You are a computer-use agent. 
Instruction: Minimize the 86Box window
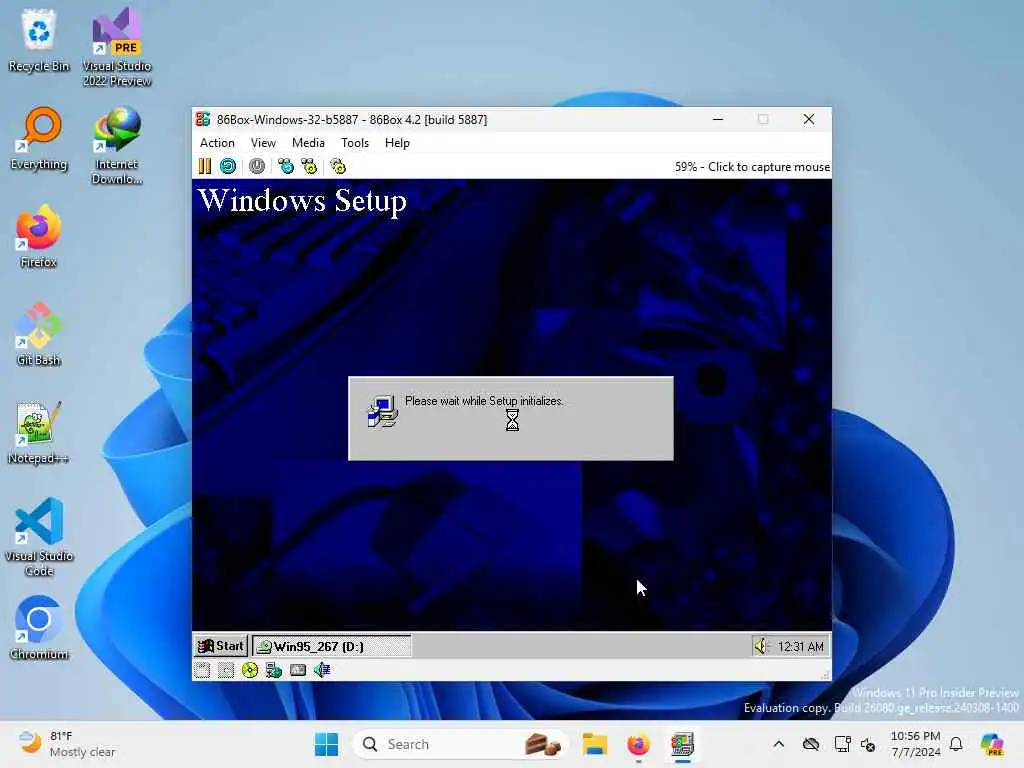(x=718, y=120)
